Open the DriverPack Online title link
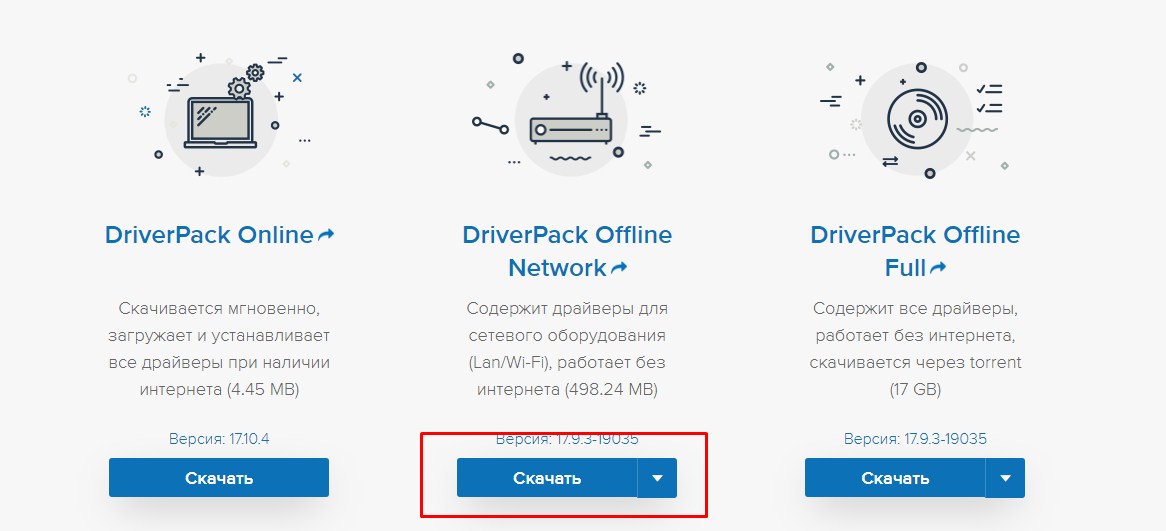The height and width of the screenshot is (531, 1166). click(x=210, y=235)
